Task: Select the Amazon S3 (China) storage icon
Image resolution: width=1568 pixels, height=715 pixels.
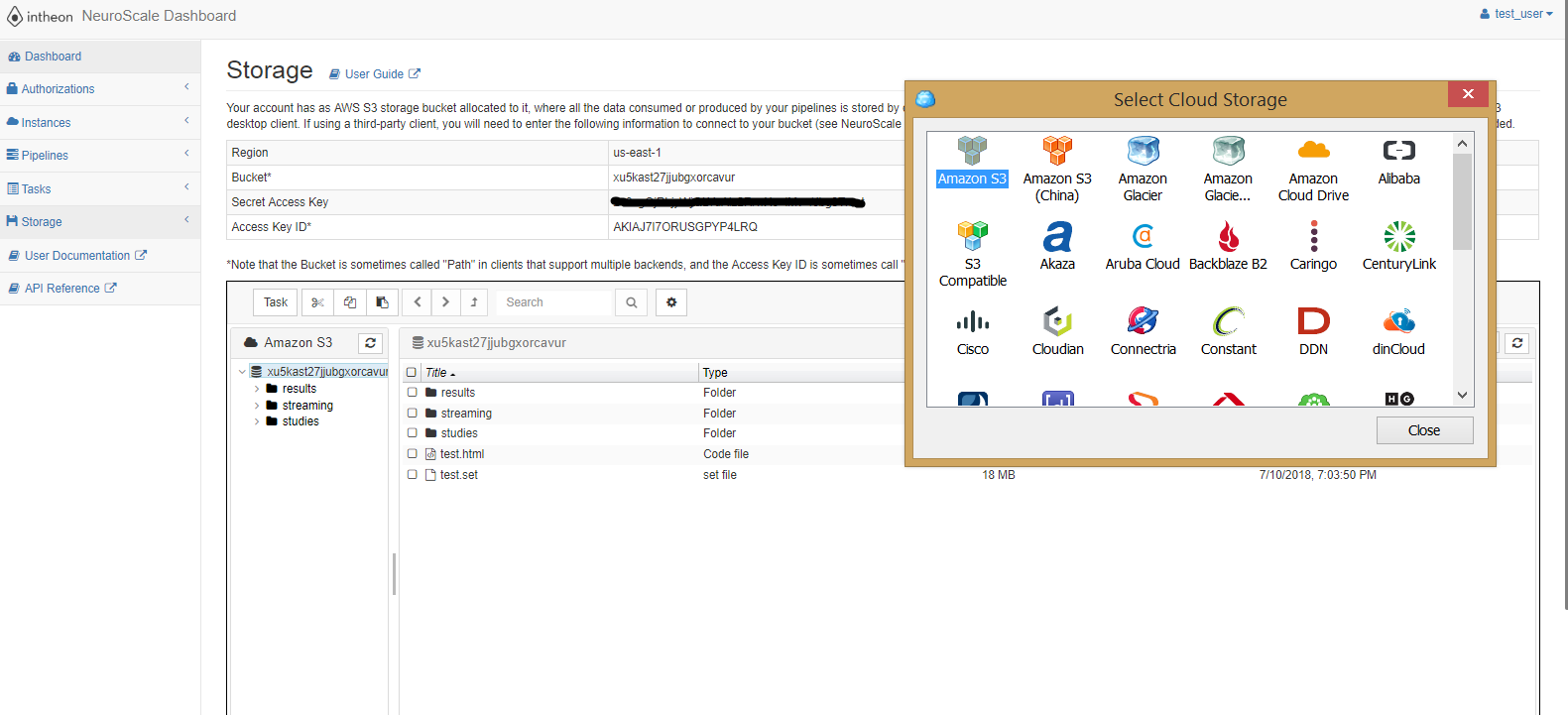Action: (x=1057, y=151)
